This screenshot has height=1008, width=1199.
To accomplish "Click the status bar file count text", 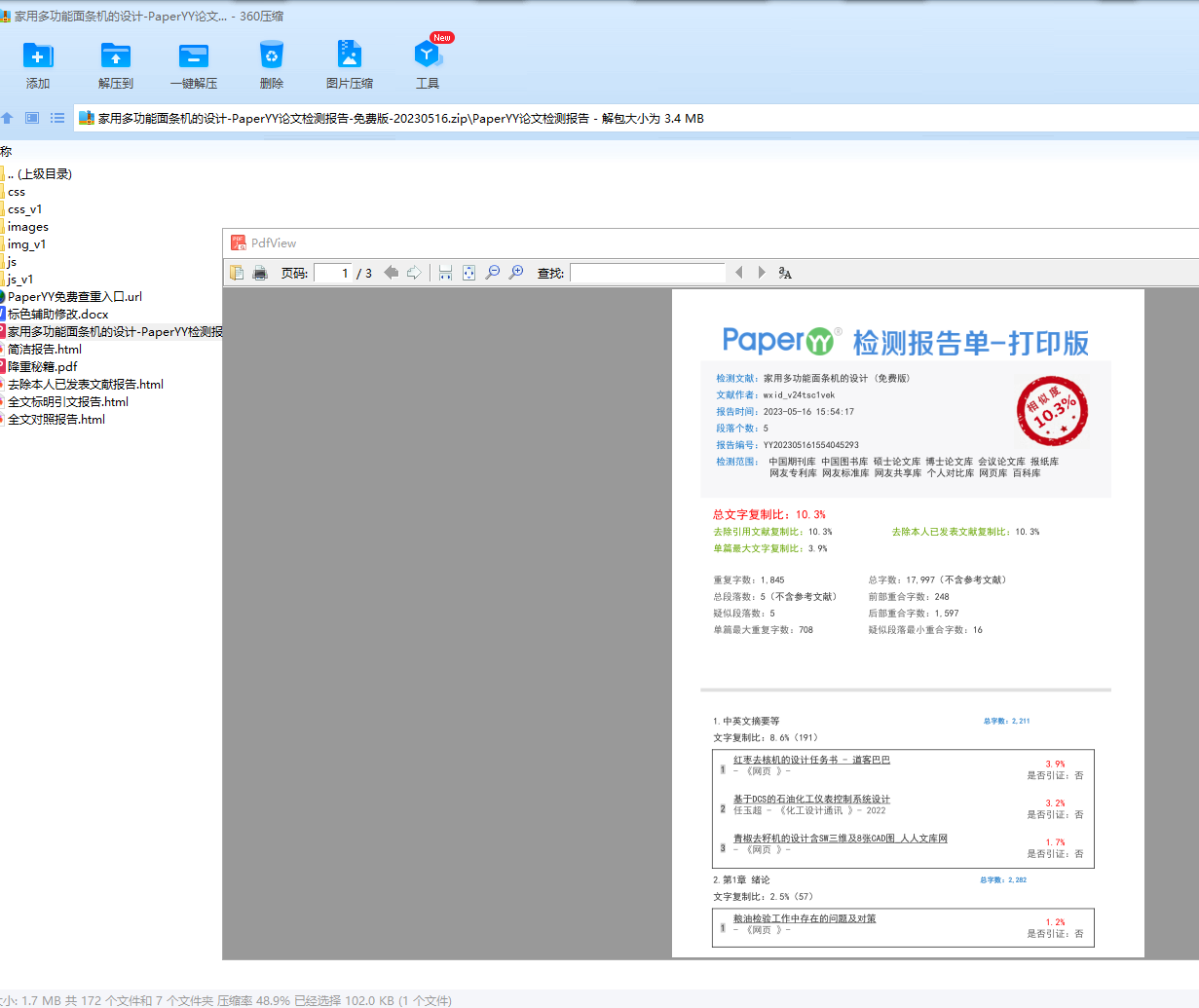I will click(226, 1000).
